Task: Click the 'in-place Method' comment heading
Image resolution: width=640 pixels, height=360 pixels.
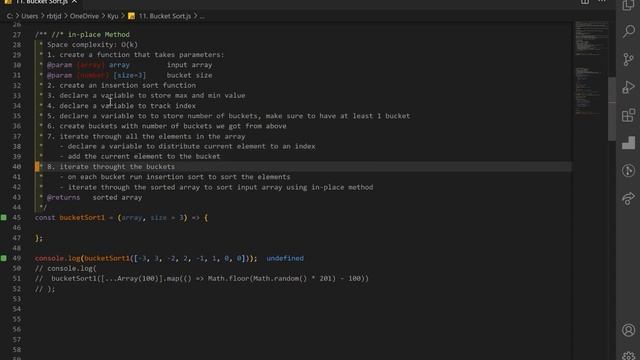Action: [x=99, y=35]
